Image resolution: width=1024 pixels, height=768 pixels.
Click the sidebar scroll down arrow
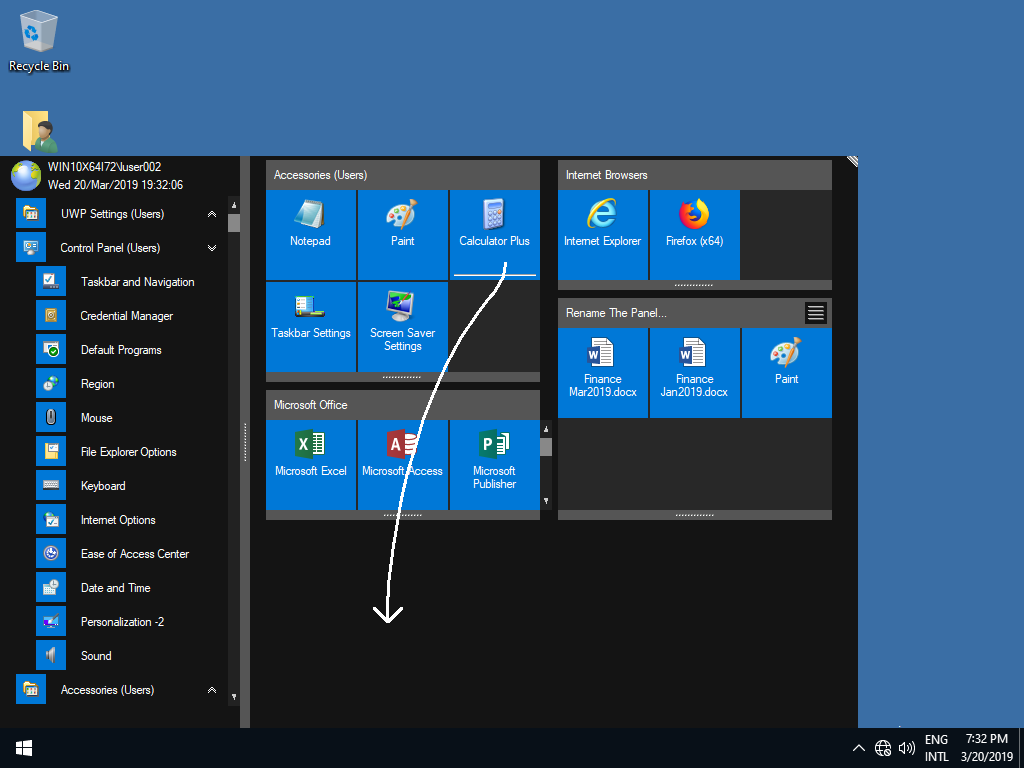pyautogui.click(x=234, y=697)
